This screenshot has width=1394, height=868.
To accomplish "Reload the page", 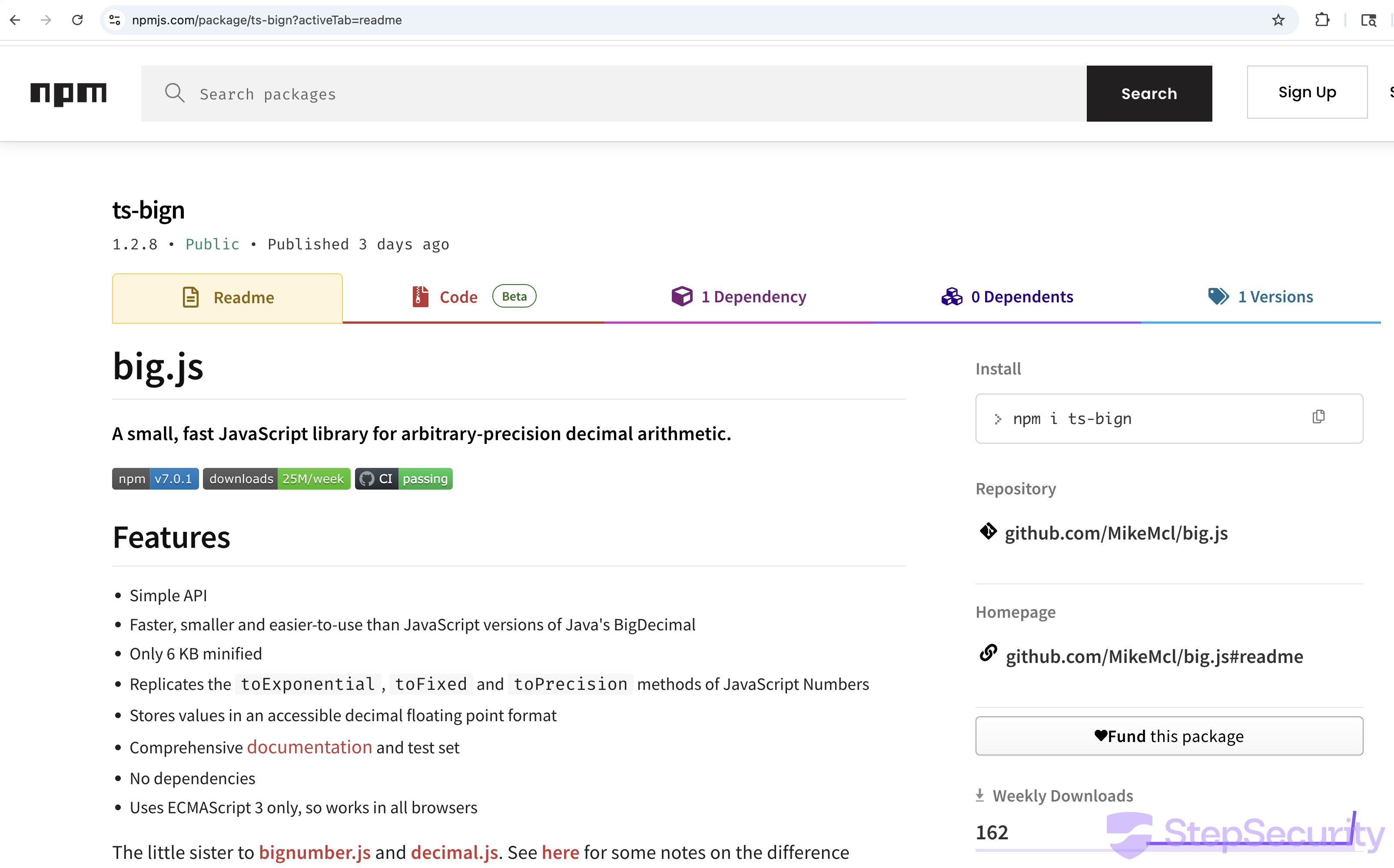I will point(77,20).
